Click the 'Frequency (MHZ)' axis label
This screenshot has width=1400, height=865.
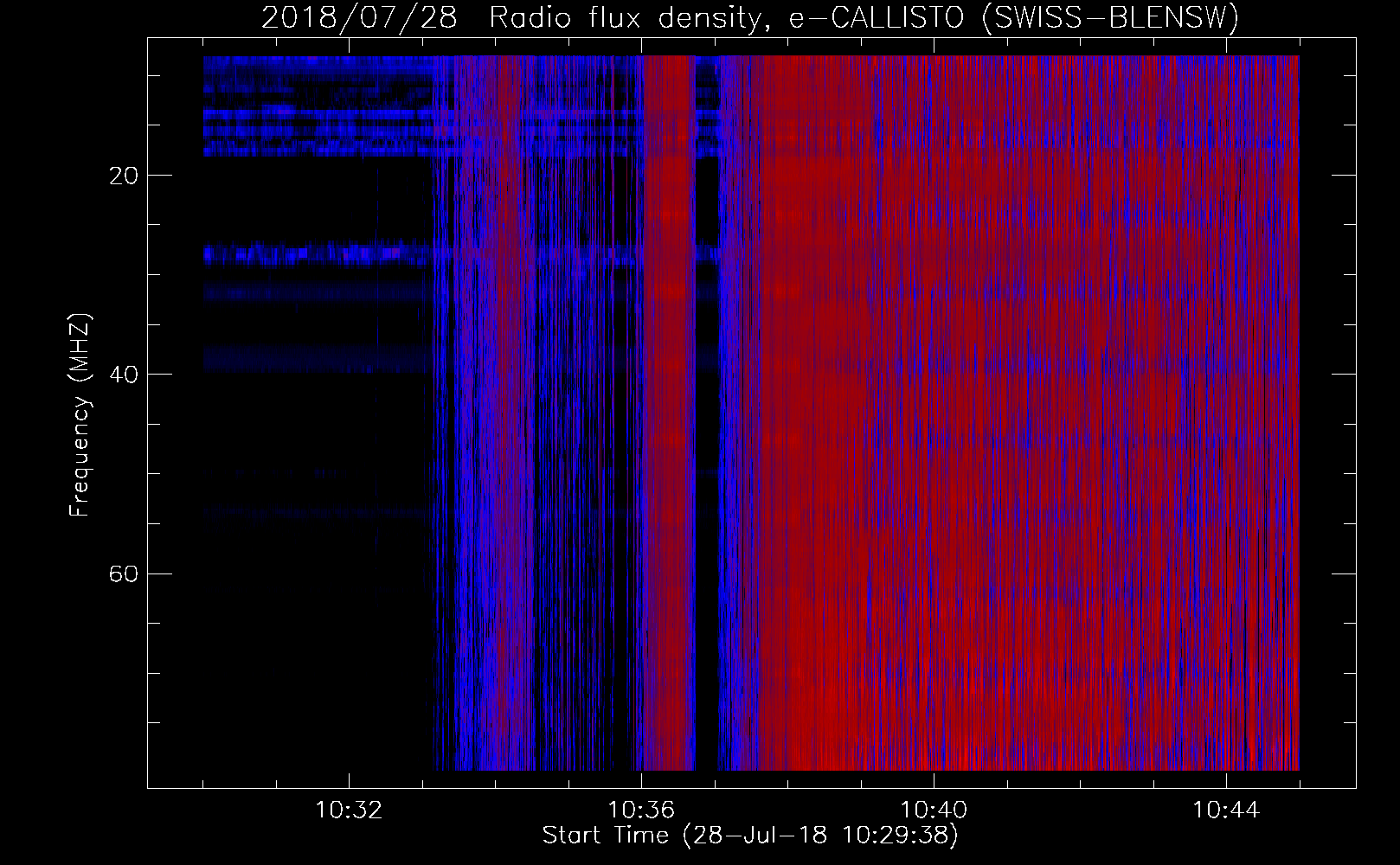coord(79,415)
